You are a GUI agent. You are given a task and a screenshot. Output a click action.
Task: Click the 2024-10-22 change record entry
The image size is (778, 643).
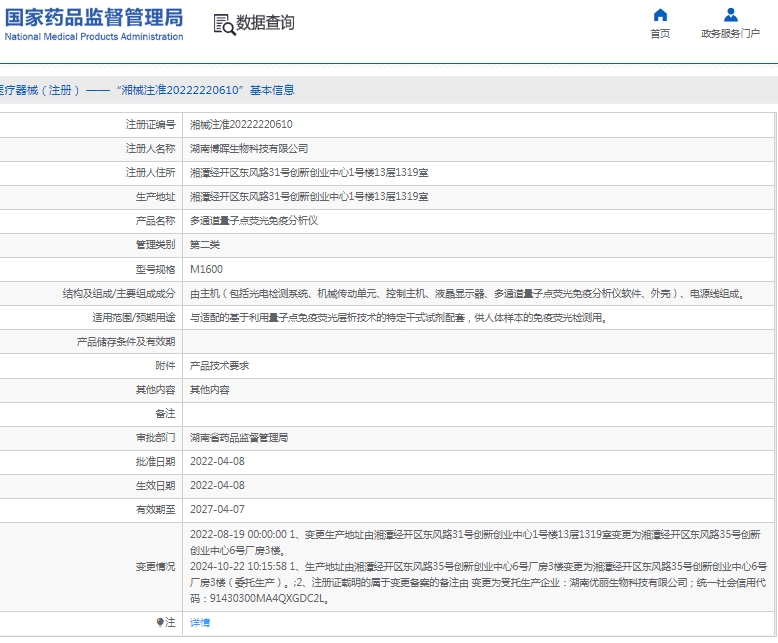click(x=478, y=582)
